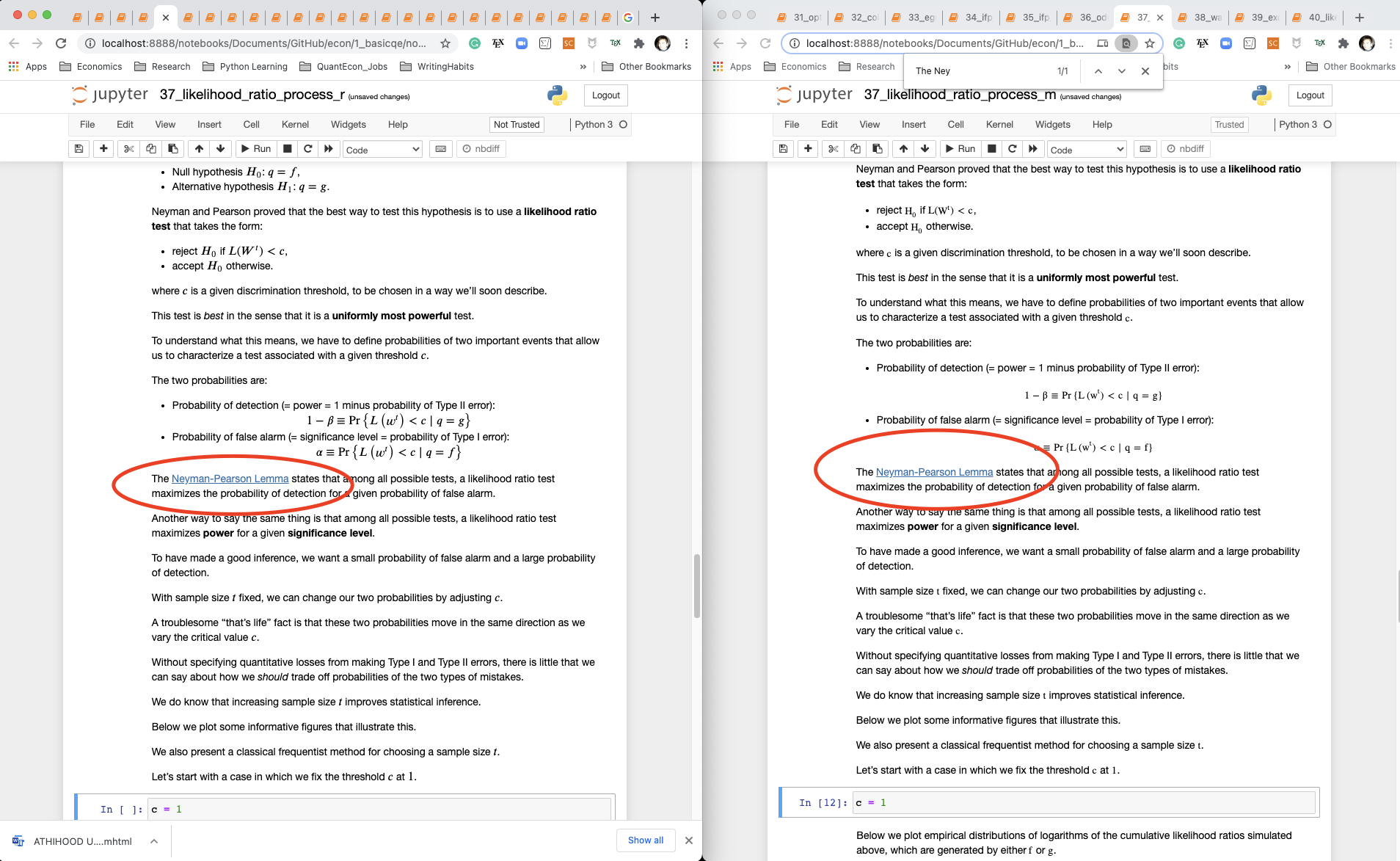Click the Logout button on the right notebook

1310,95
